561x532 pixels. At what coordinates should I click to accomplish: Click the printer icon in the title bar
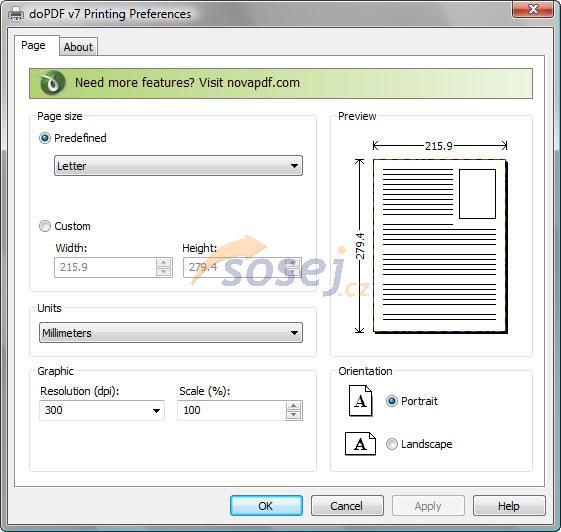click(x=16, y=14)
